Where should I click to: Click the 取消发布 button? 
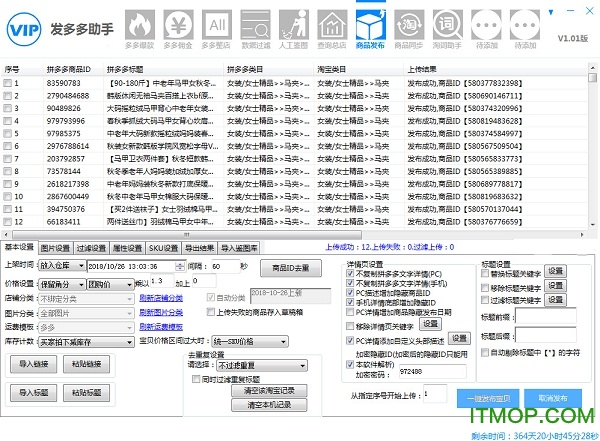553,399
